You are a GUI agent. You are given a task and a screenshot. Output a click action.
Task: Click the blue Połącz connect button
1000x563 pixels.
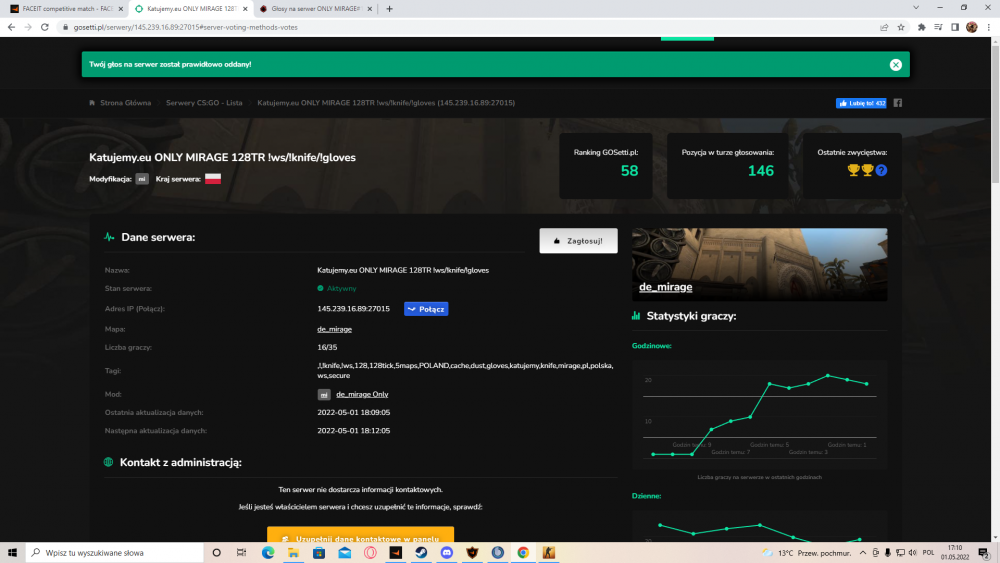426,309
